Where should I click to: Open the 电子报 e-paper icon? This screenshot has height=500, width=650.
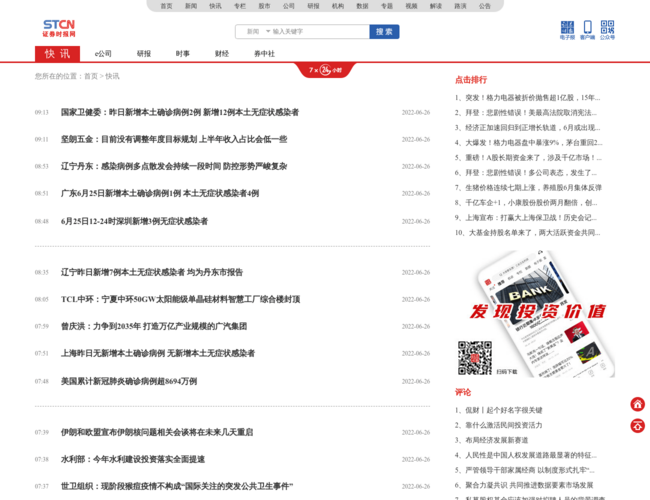pos(567,30)
